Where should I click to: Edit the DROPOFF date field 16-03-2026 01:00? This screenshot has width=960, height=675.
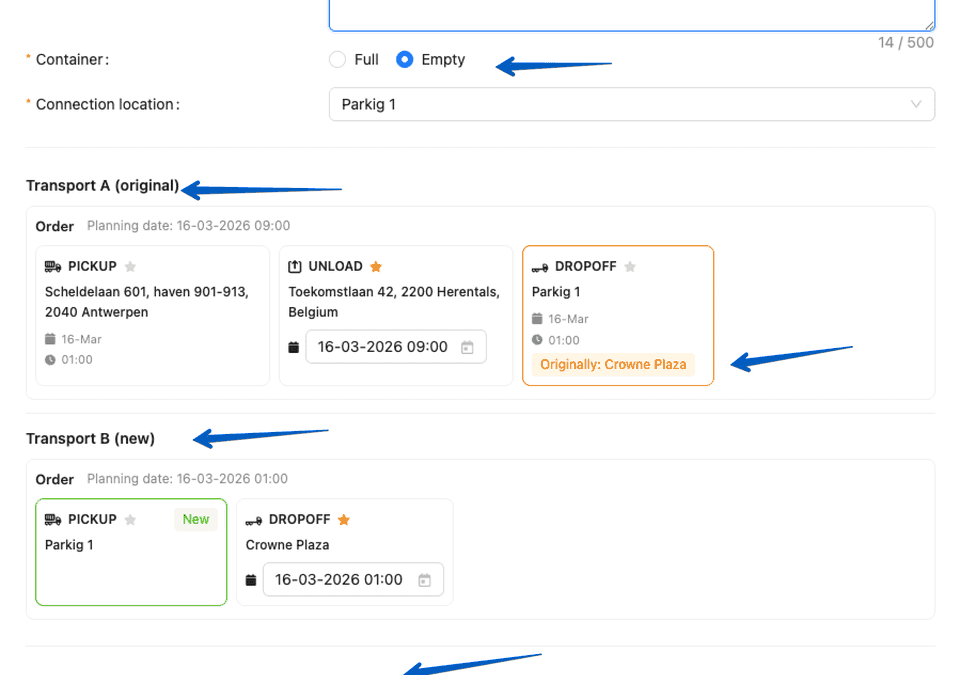[x=353, y=579]
